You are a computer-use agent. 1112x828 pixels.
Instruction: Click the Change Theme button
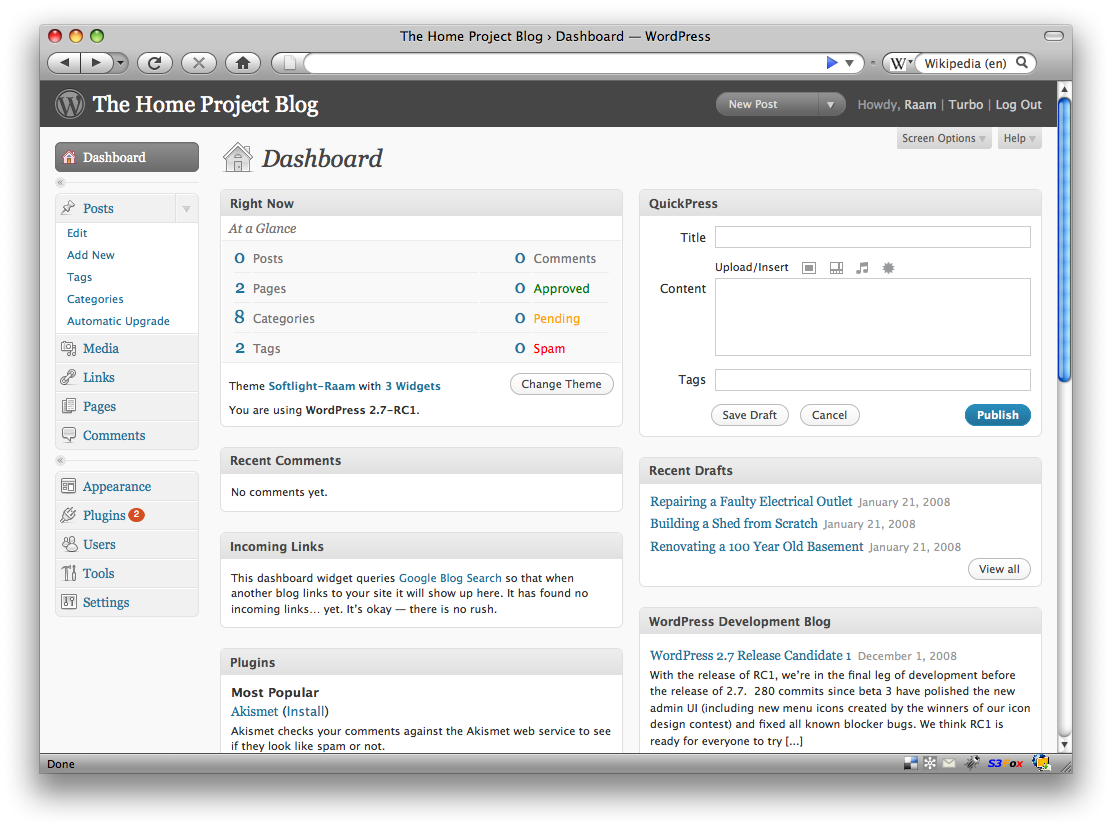pyautogui.click(x=561, y=384)
